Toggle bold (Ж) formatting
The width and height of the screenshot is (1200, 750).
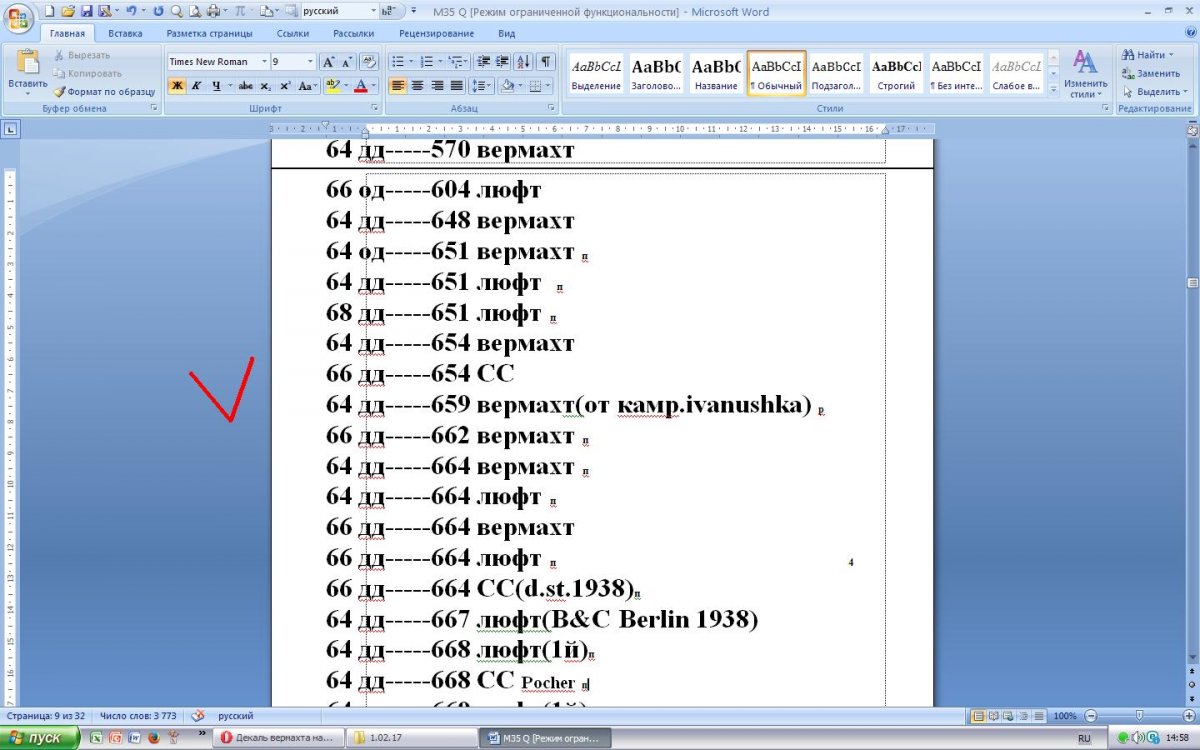click(x=177, y=86)
